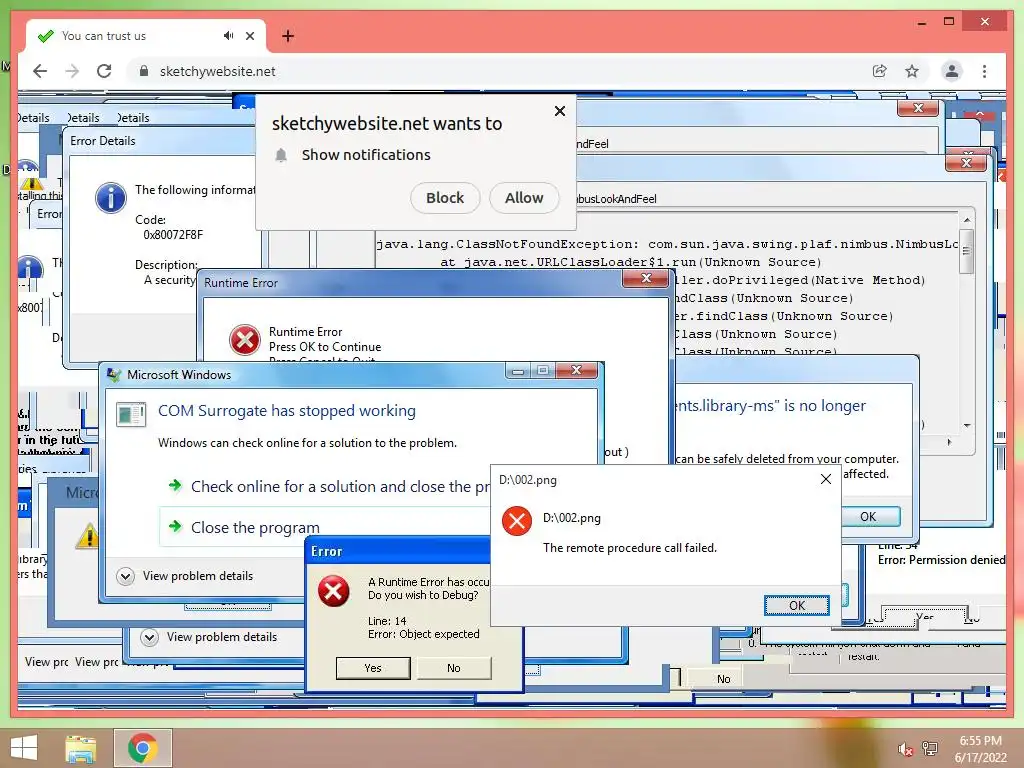Click the error code 0x80072F8F text
This screenshot has width=1024, height=768.
click(x=173, y=235)
